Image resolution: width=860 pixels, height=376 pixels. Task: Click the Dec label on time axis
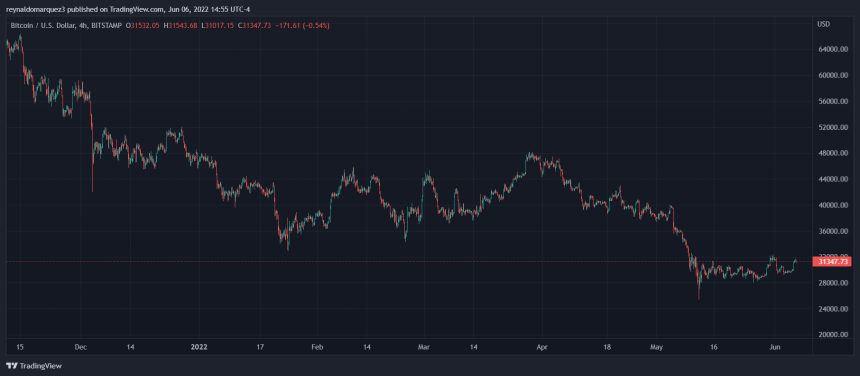tap(80, 347)
